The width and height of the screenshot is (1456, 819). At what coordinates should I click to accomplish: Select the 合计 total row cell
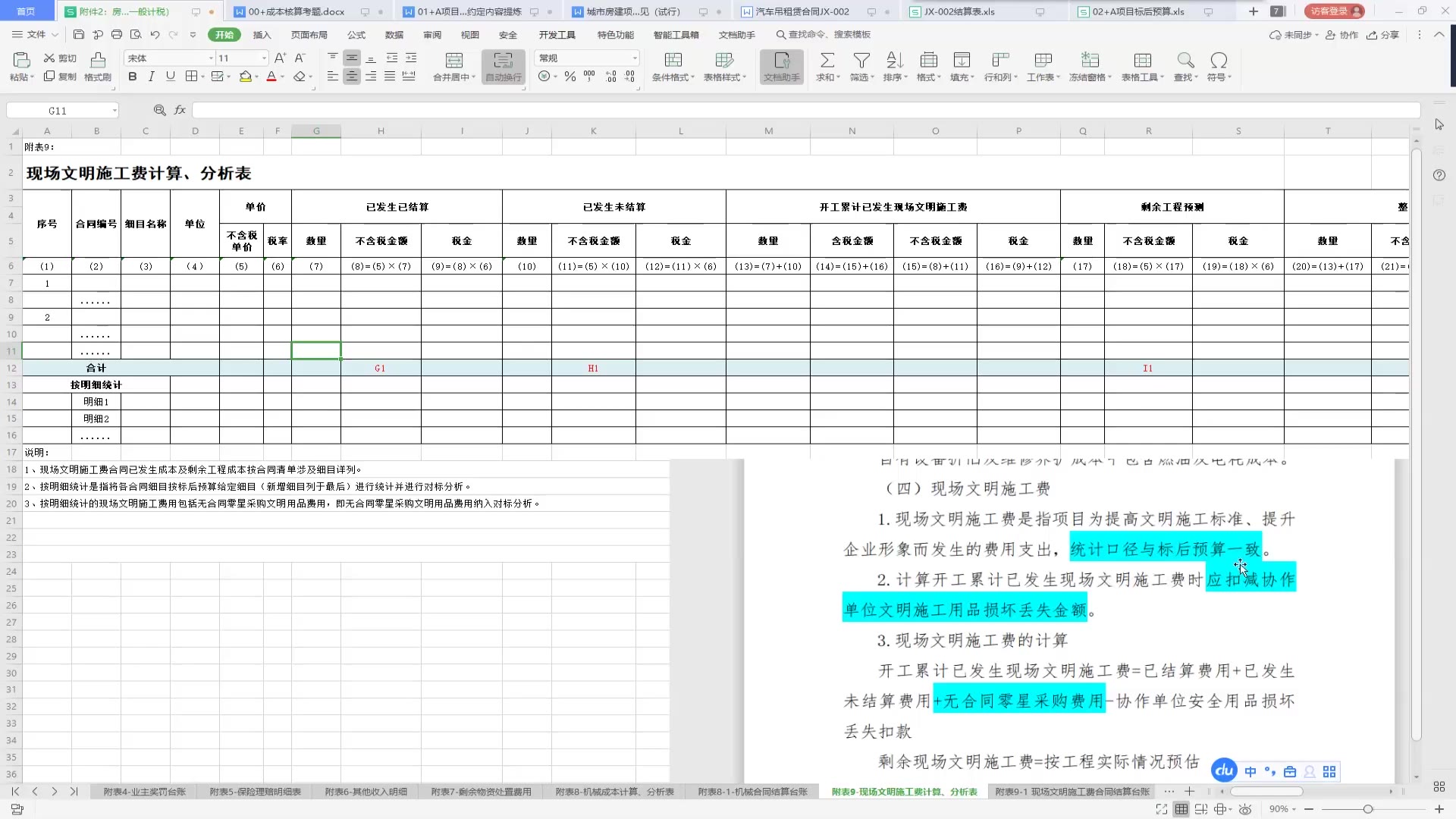(x=96, y=368)
